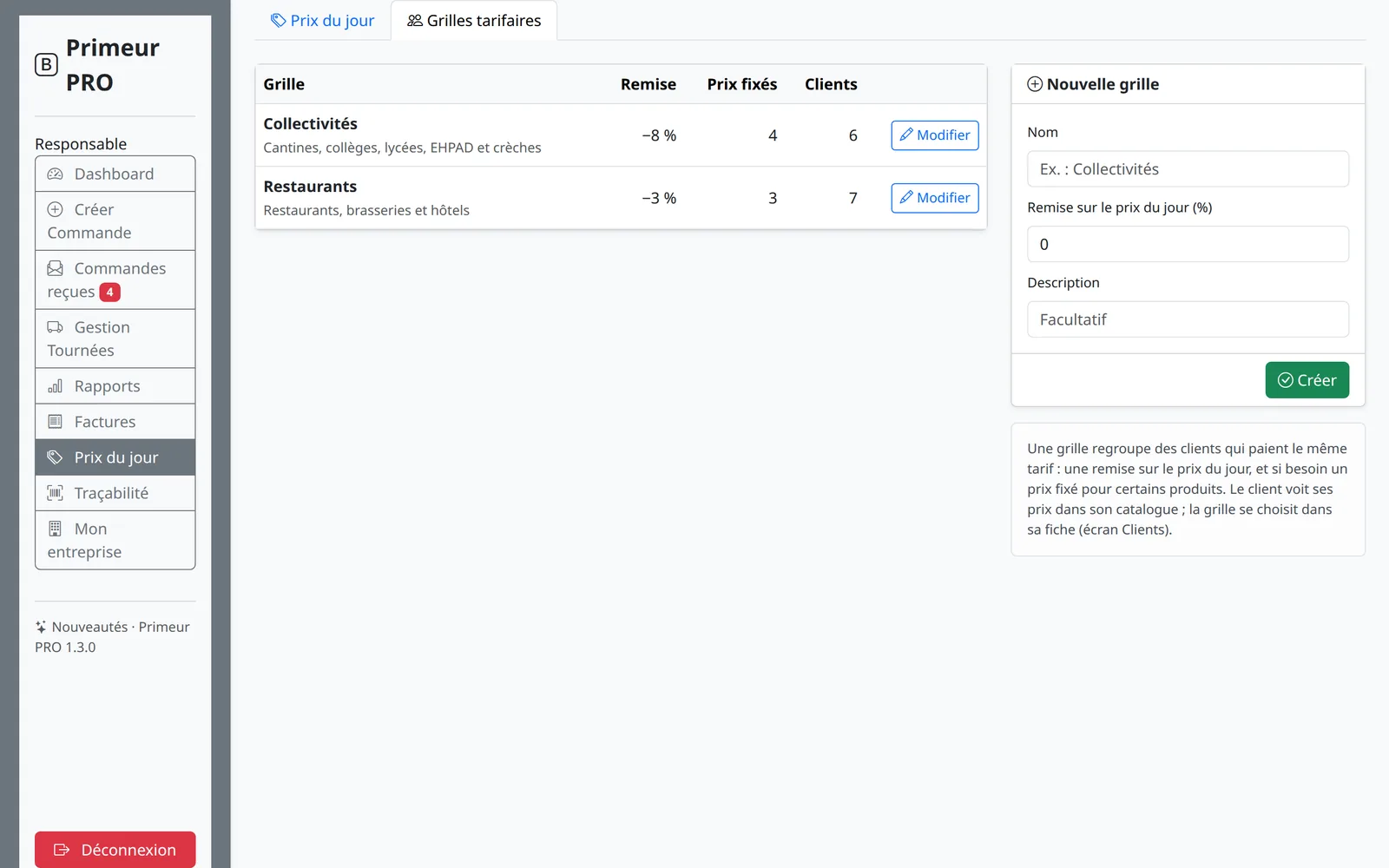Click the Primeur PRO logo icon
Image resolution: width=1389 pixels, height=868 pixels.
click(x=46, y=65)
